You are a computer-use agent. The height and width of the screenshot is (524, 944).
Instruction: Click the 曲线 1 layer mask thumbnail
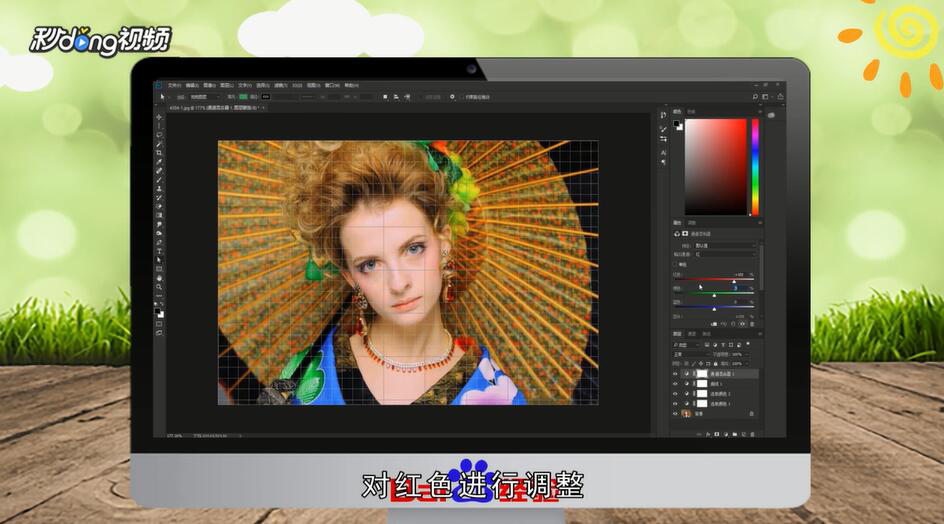701,384
